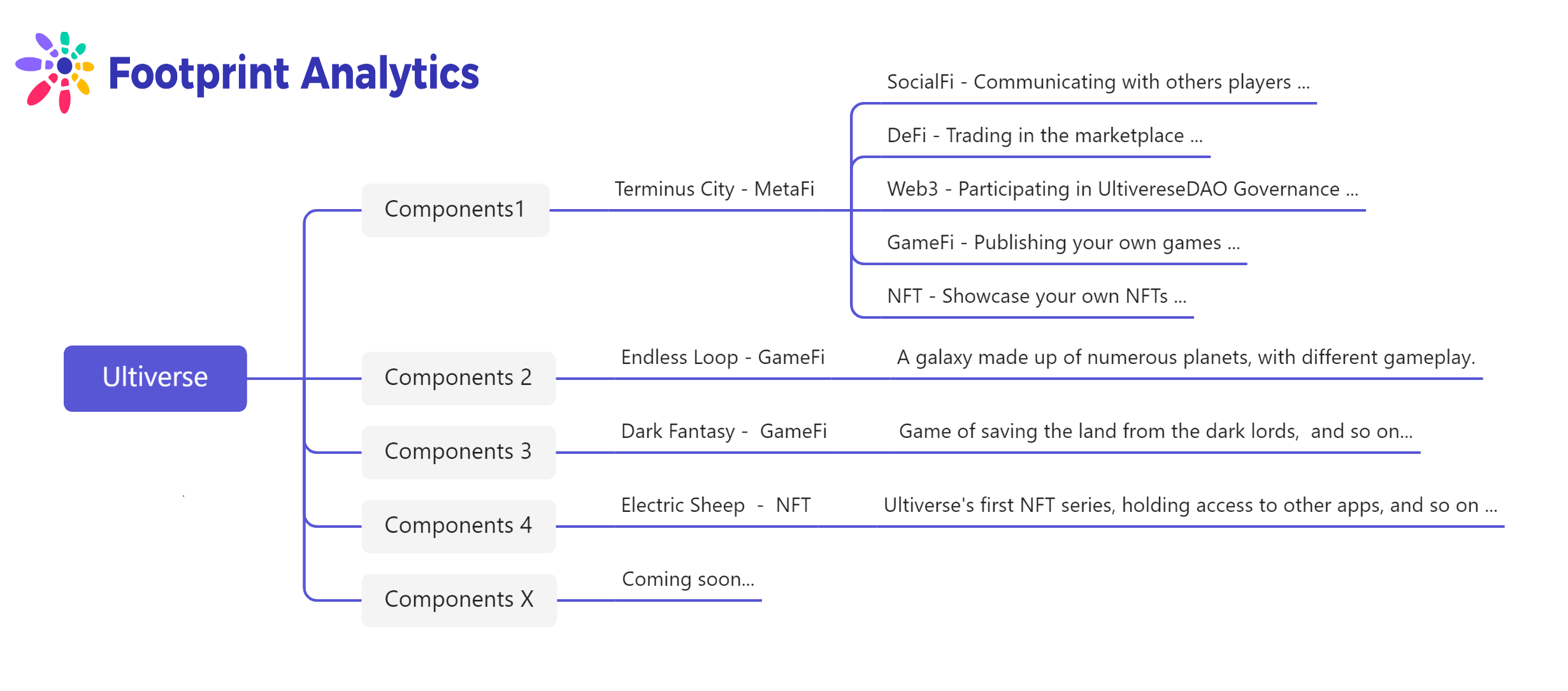Select the Components 4 node

pos(458,526)
